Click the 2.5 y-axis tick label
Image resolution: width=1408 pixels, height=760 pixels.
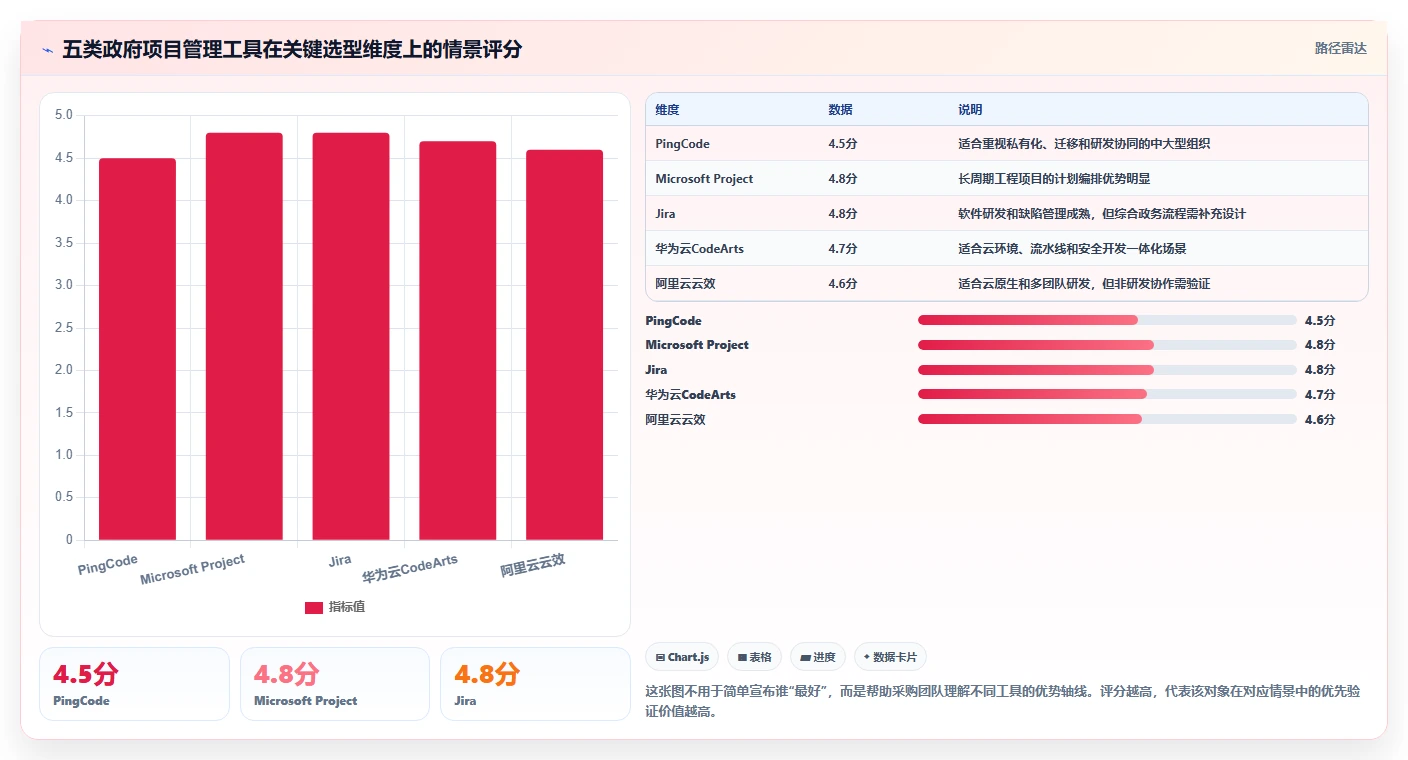63,328
